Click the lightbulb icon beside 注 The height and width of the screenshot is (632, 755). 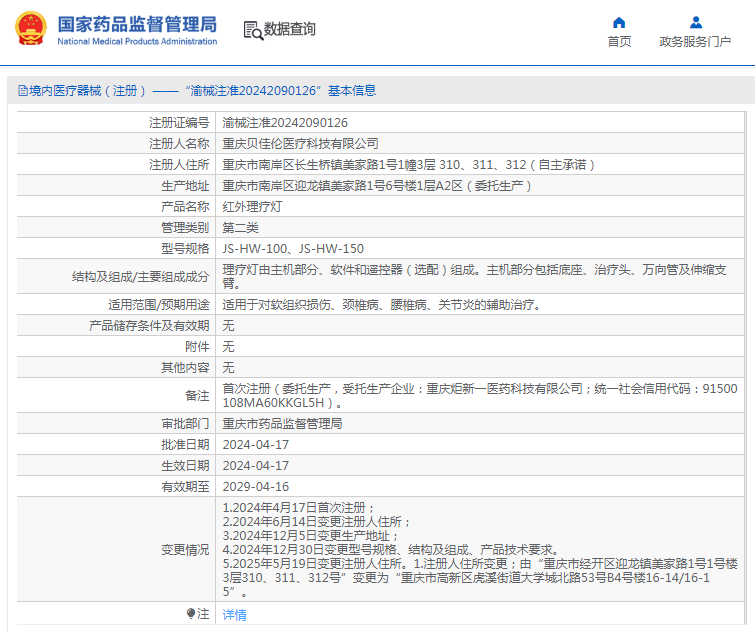191,614
